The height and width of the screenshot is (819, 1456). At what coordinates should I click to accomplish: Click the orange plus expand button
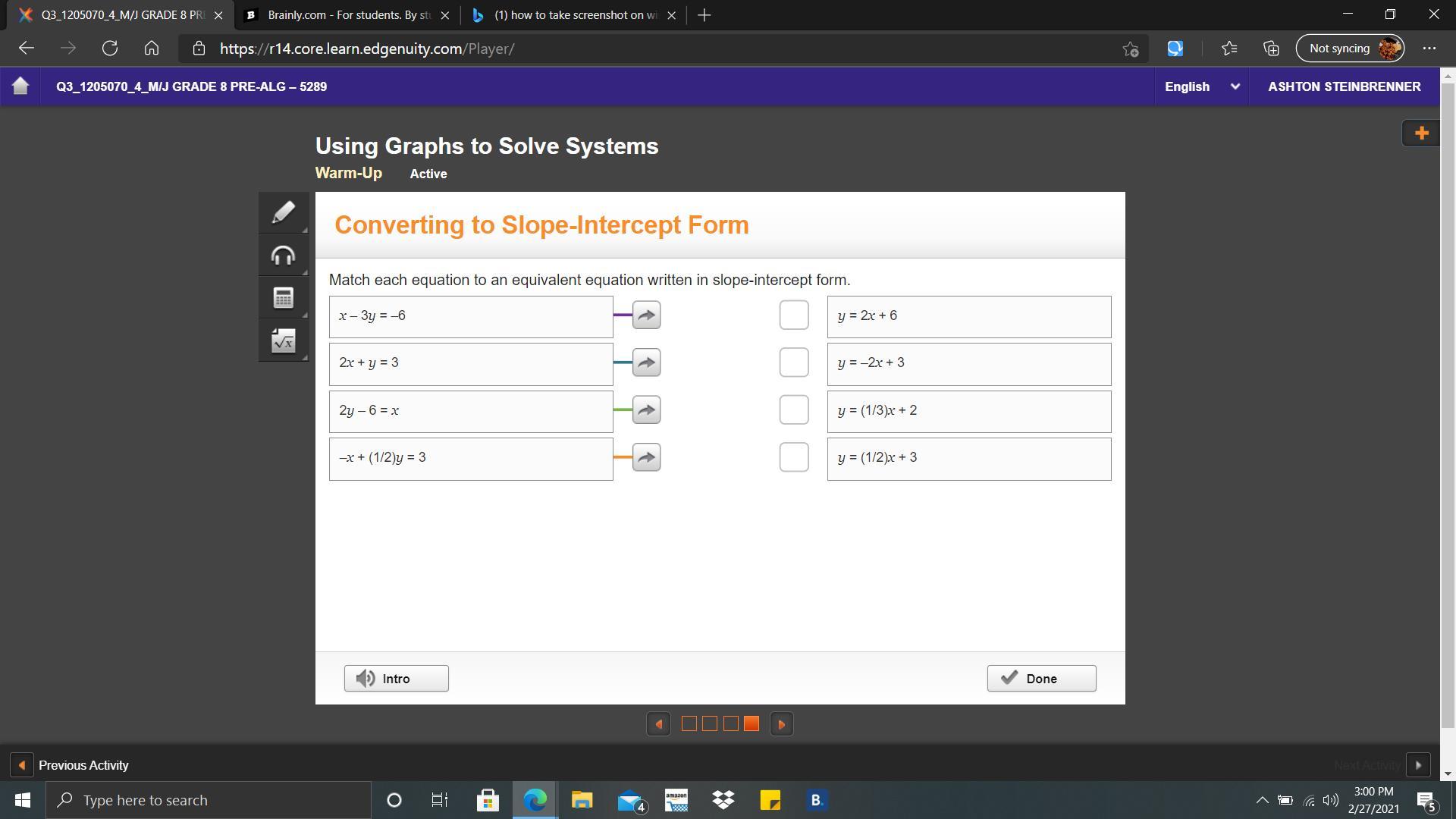1421,133
